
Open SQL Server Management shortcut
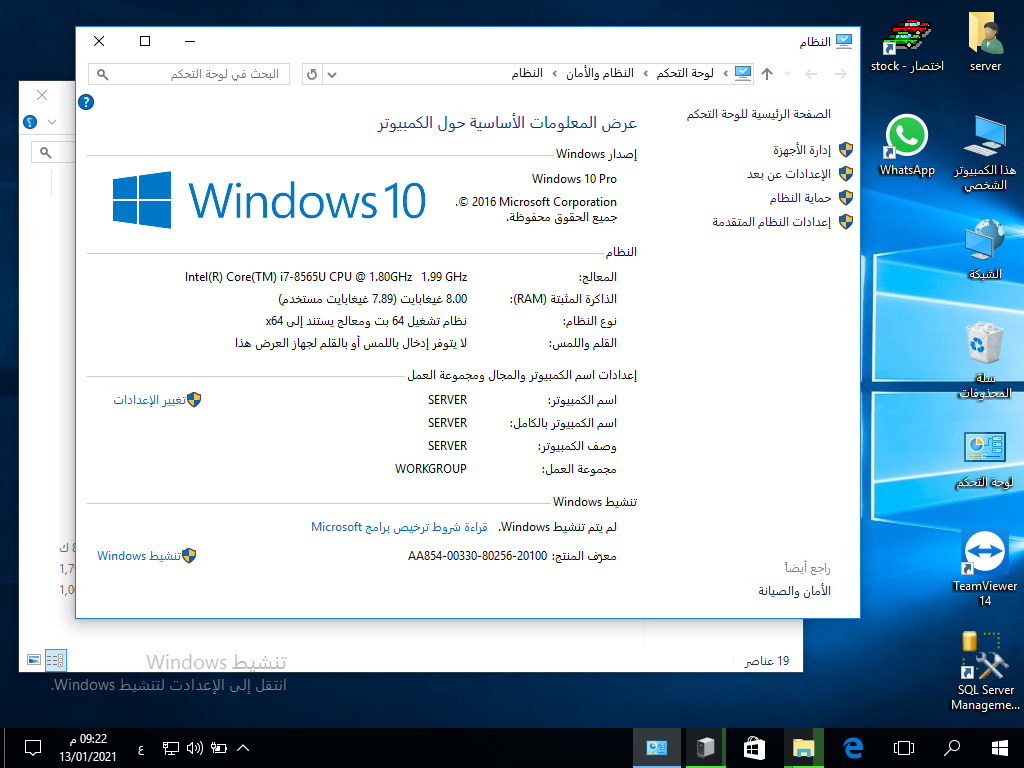pos(985,671)
